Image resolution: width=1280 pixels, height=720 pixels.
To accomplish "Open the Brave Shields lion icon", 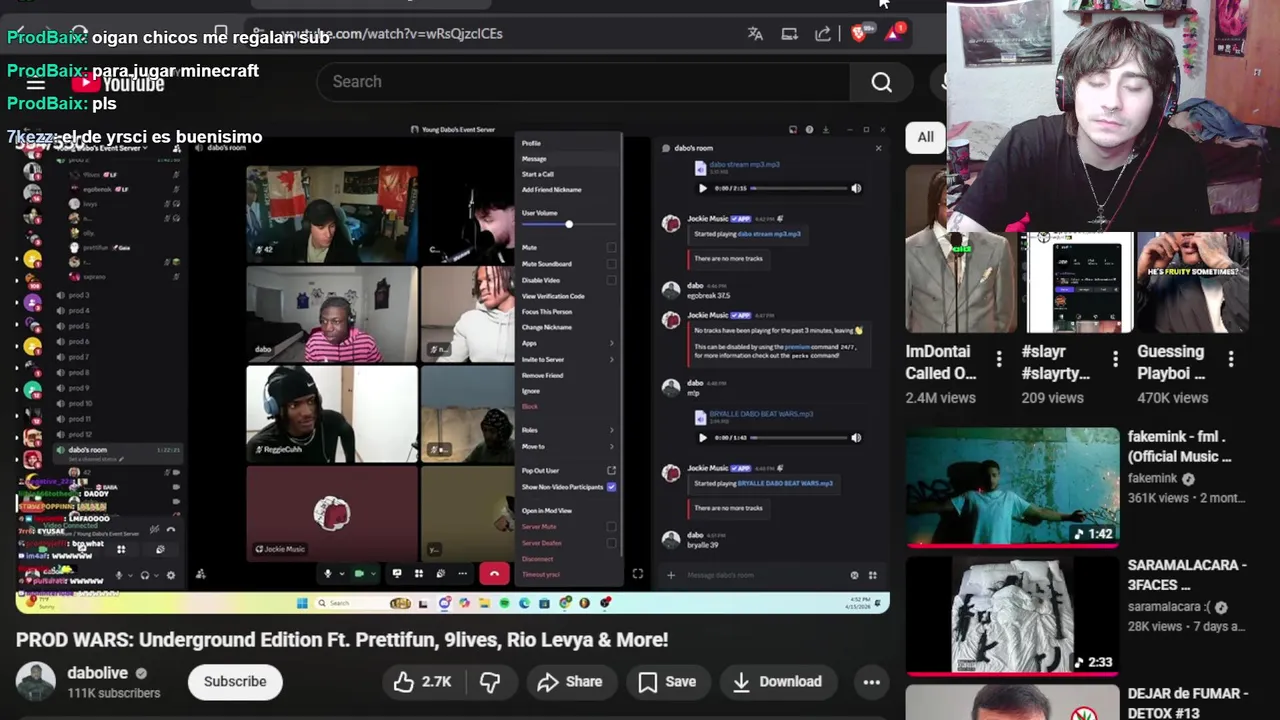I will 858,34.
